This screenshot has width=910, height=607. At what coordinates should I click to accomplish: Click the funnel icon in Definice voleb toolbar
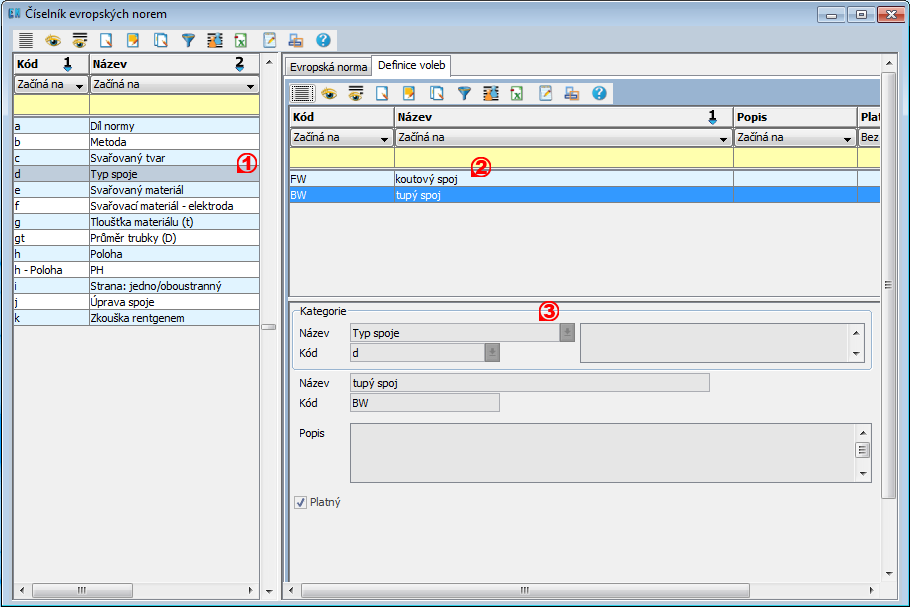click(x=464, y=93)
